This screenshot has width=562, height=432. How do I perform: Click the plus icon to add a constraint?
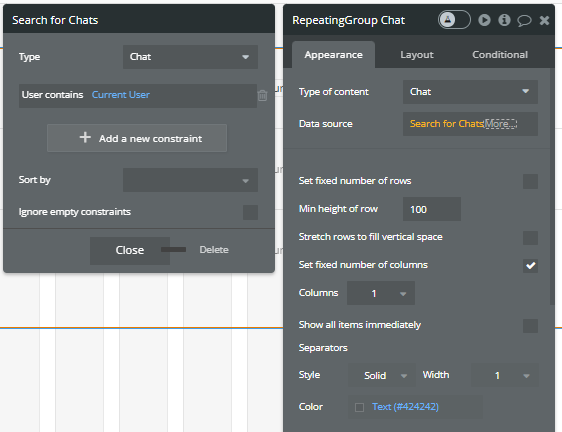pos(85,138)
